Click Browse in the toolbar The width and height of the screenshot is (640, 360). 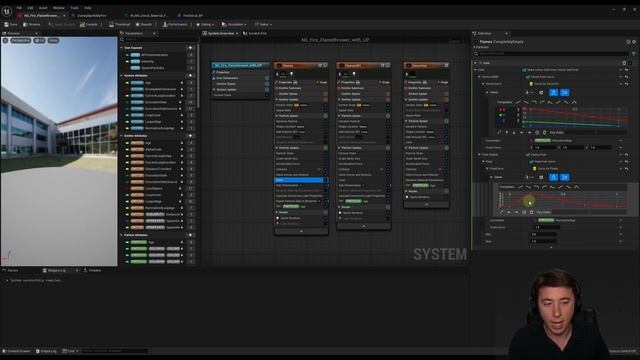pos(32,24)
